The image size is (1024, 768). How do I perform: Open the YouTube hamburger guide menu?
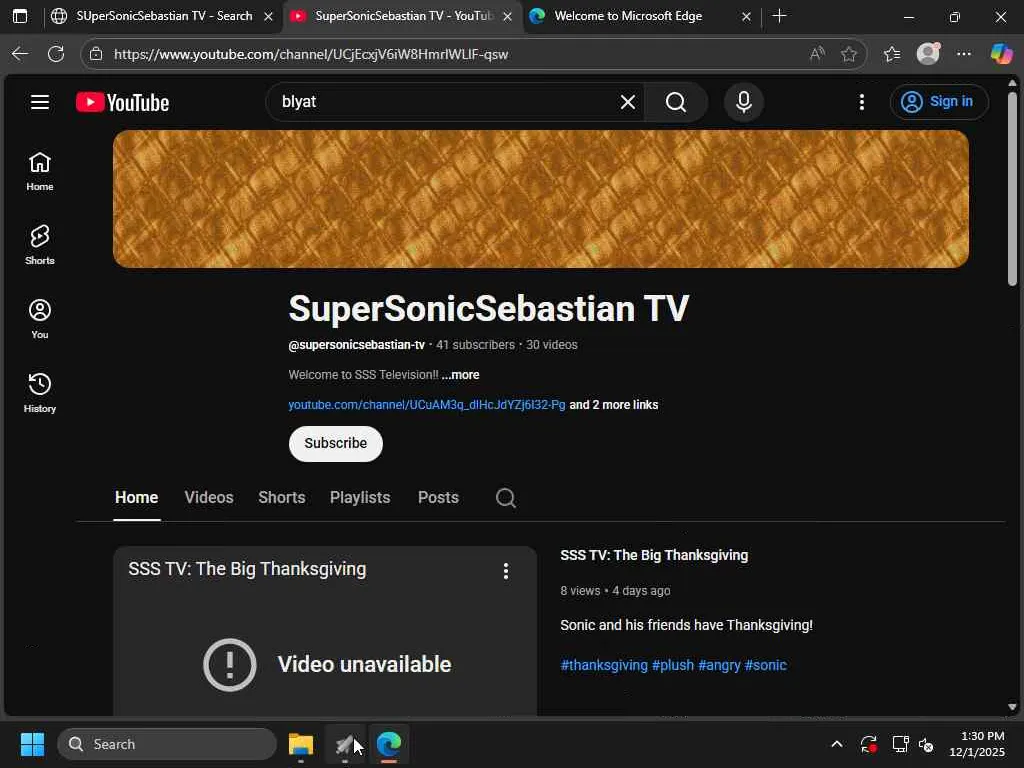40,102
